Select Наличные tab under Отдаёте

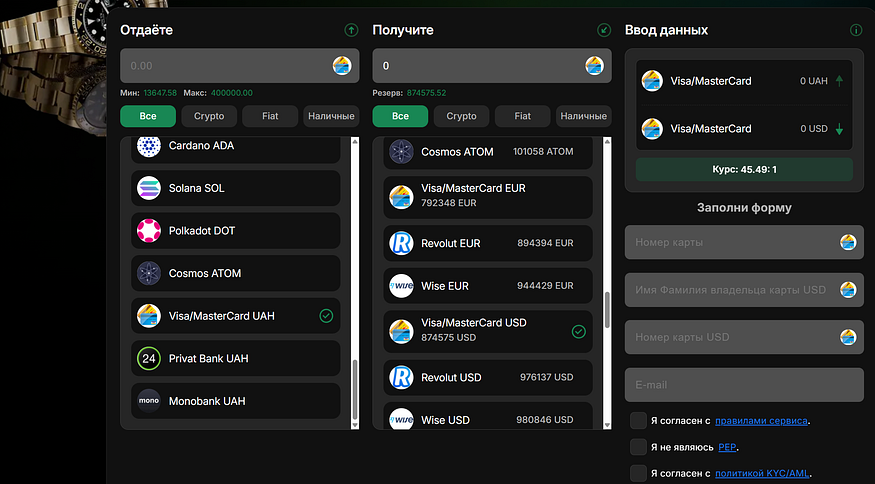point(331,116)
